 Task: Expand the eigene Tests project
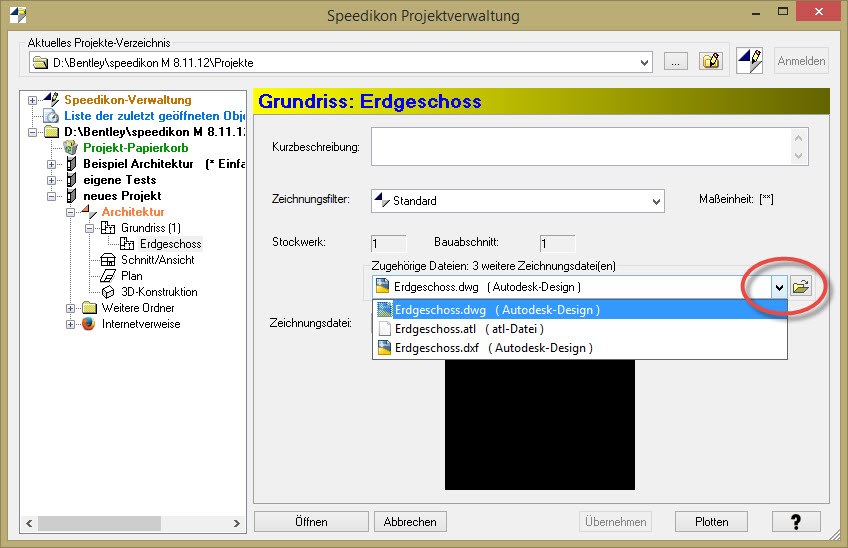51,180
